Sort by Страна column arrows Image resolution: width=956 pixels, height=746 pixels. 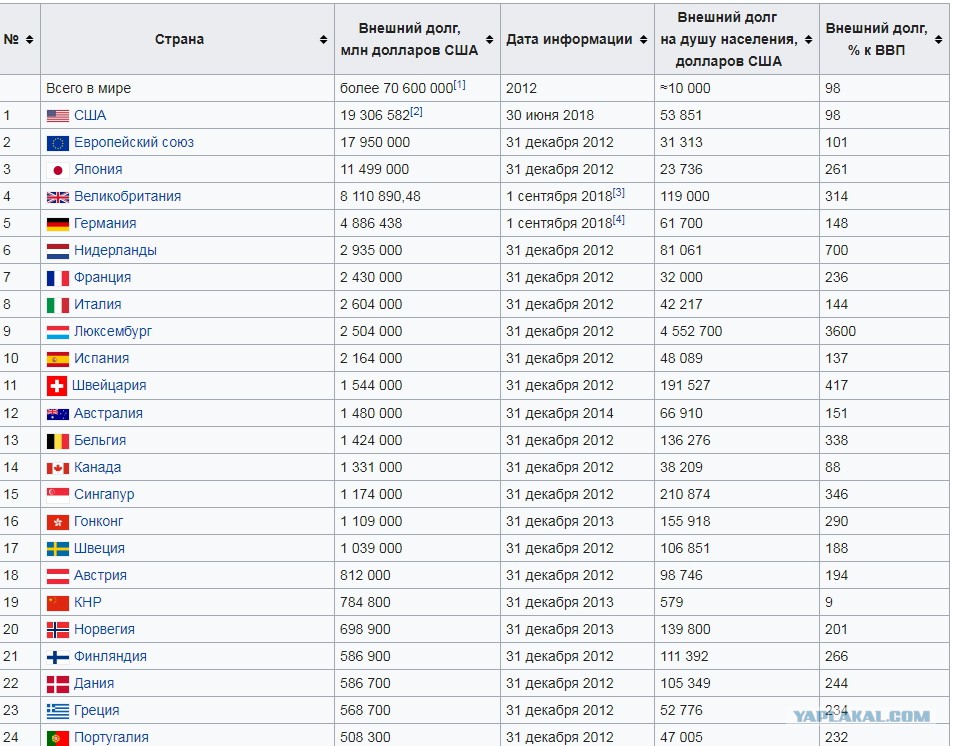click(323, 40)
